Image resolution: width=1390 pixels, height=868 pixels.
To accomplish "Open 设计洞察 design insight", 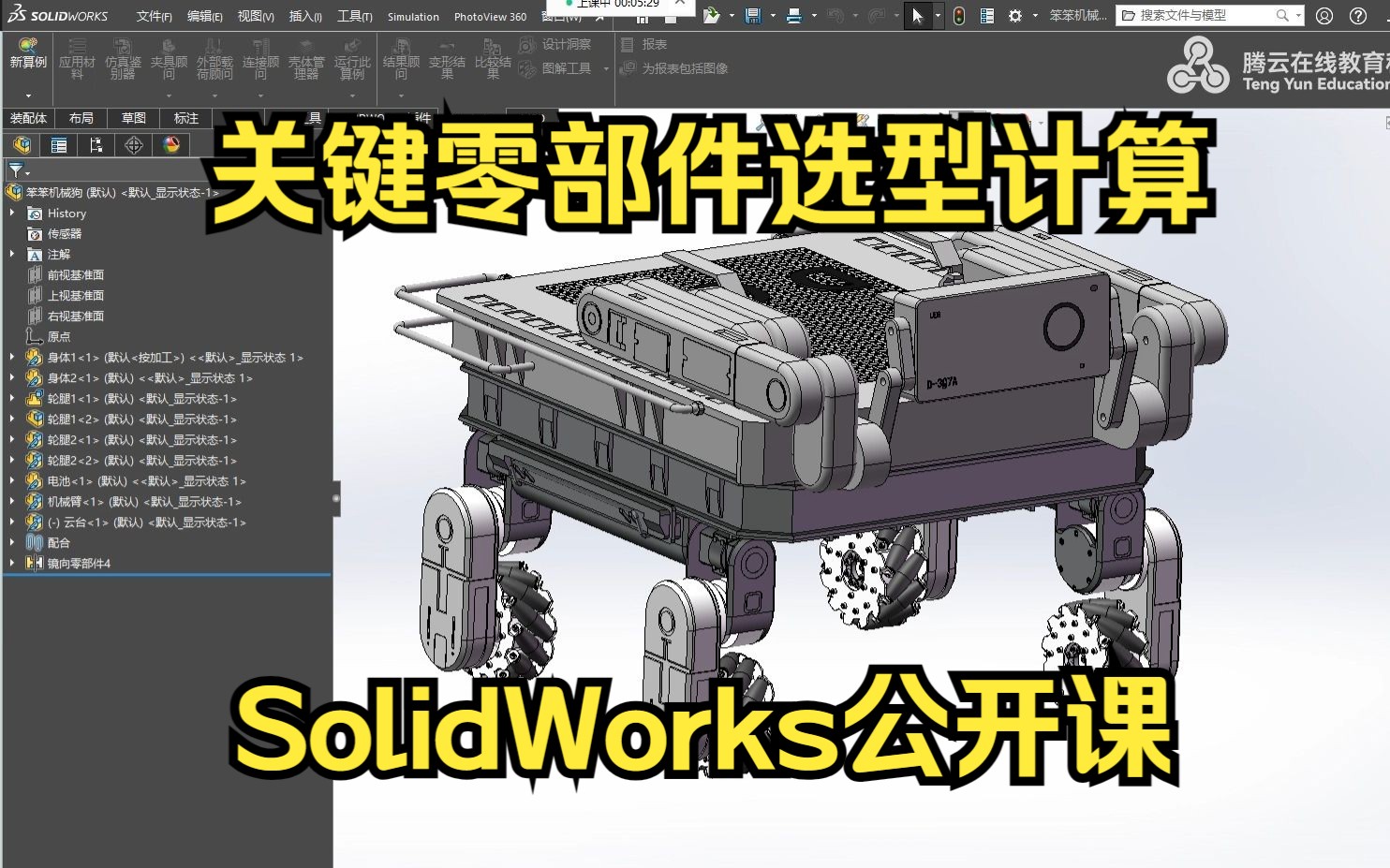I will coord(555,44).
